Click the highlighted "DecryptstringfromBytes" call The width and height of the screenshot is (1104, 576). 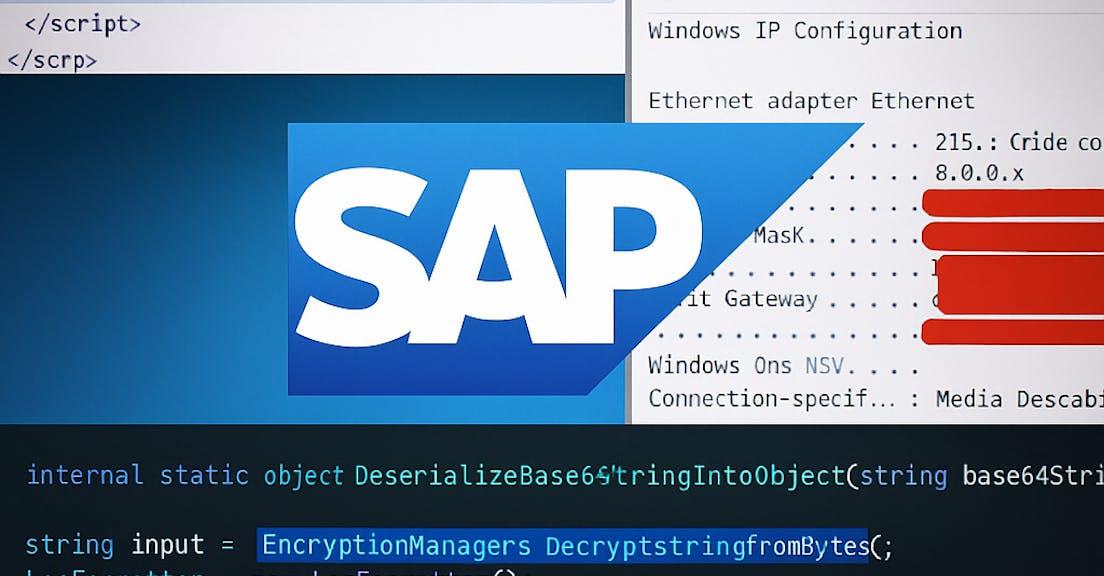pos(708,546)
